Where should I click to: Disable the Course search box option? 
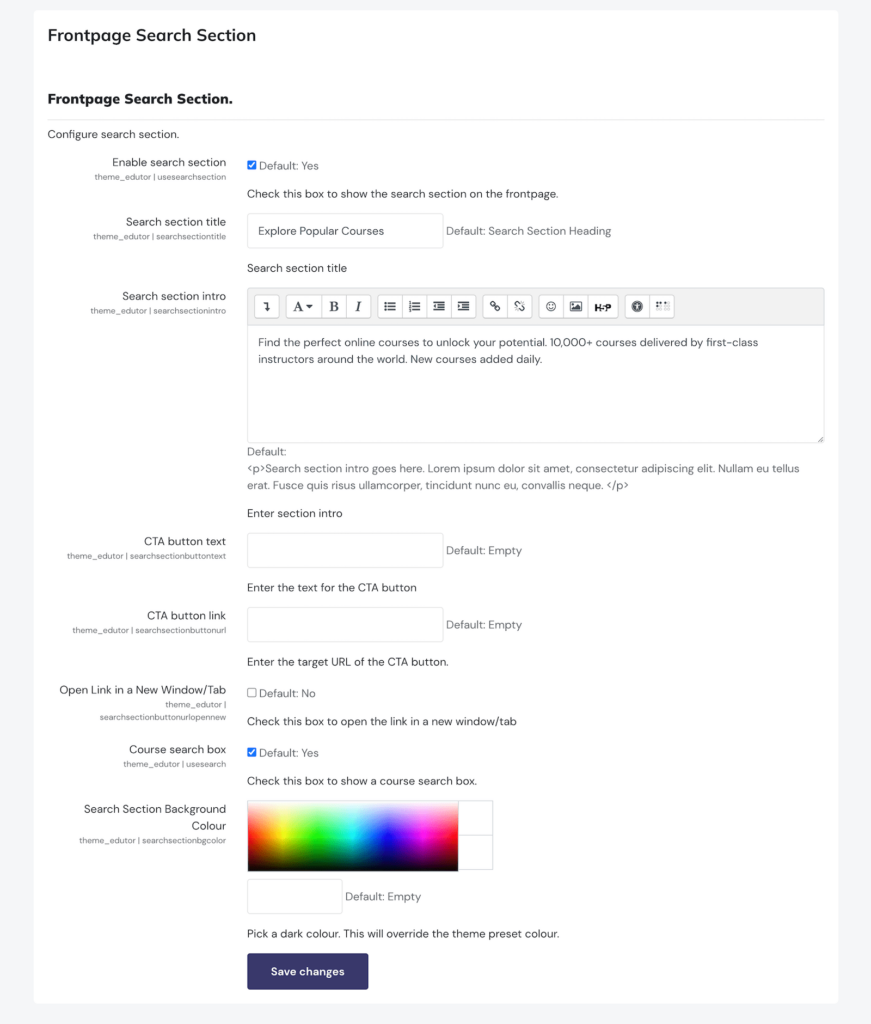[251, 752]
